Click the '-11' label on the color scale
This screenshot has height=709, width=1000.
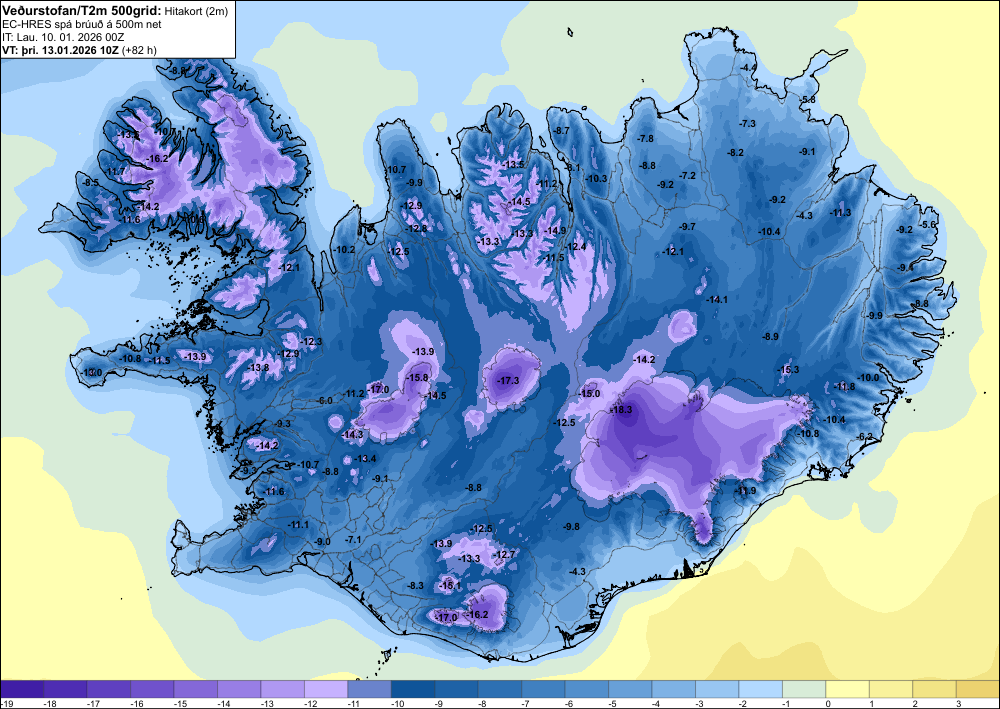(x=353, y=703)
